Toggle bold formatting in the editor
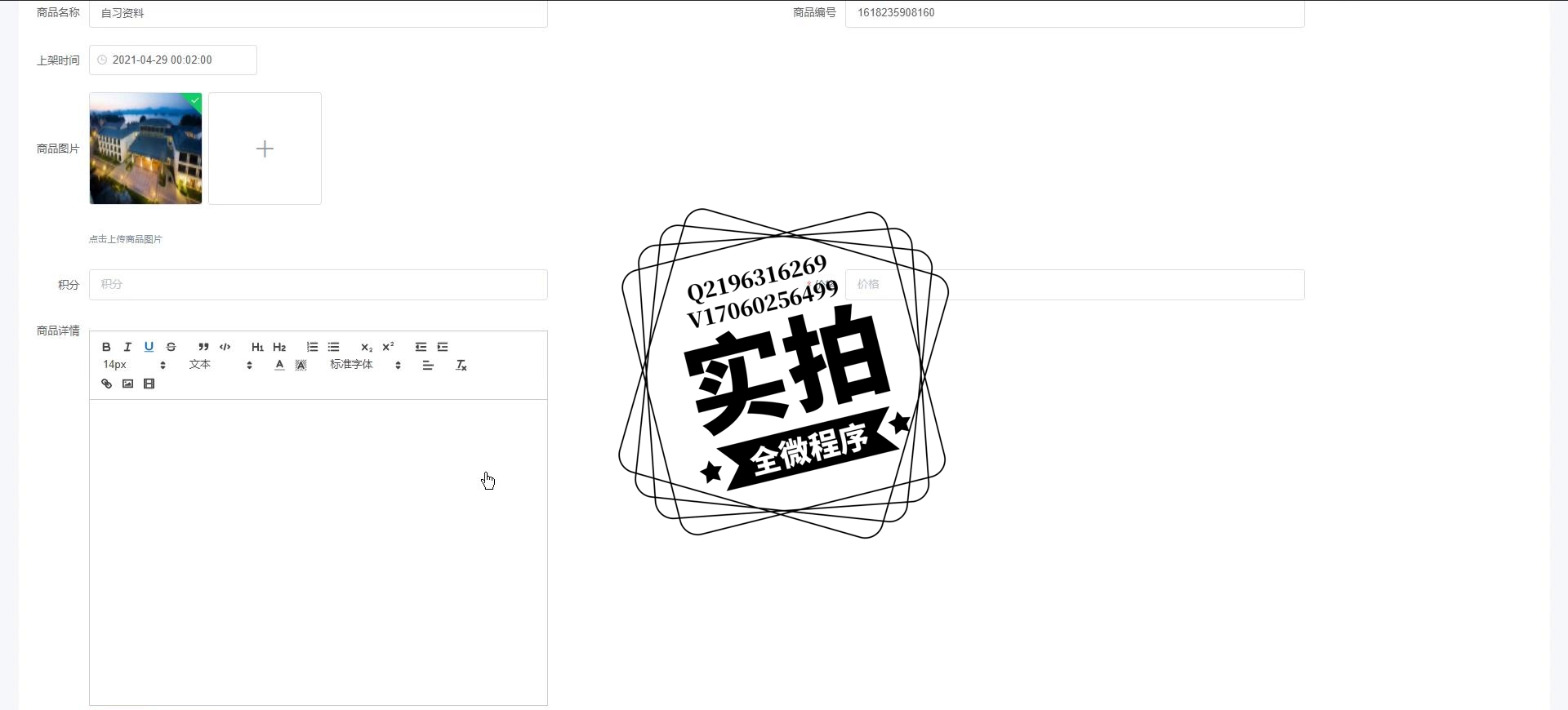 (106, 347)
